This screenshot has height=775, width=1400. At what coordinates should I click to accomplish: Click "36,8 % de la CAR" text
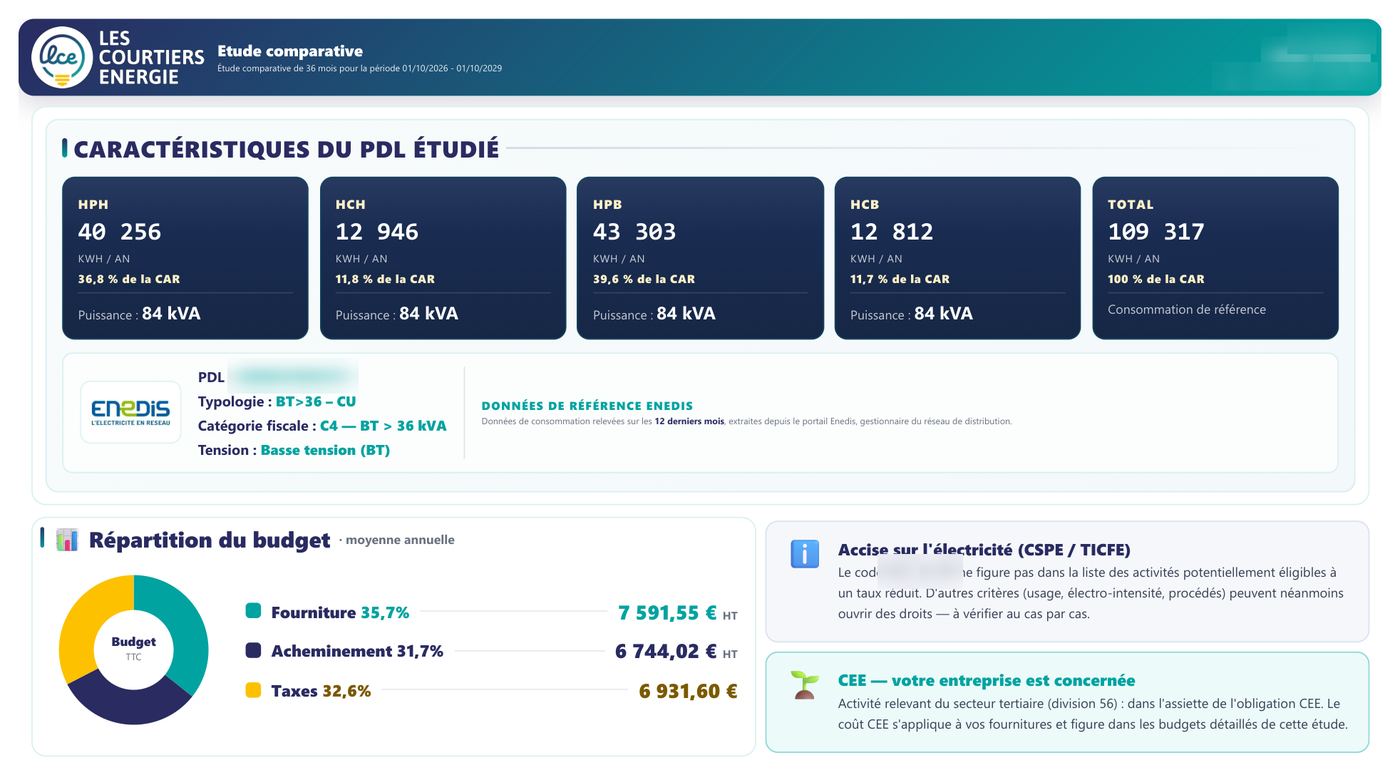tap(129, 279)
